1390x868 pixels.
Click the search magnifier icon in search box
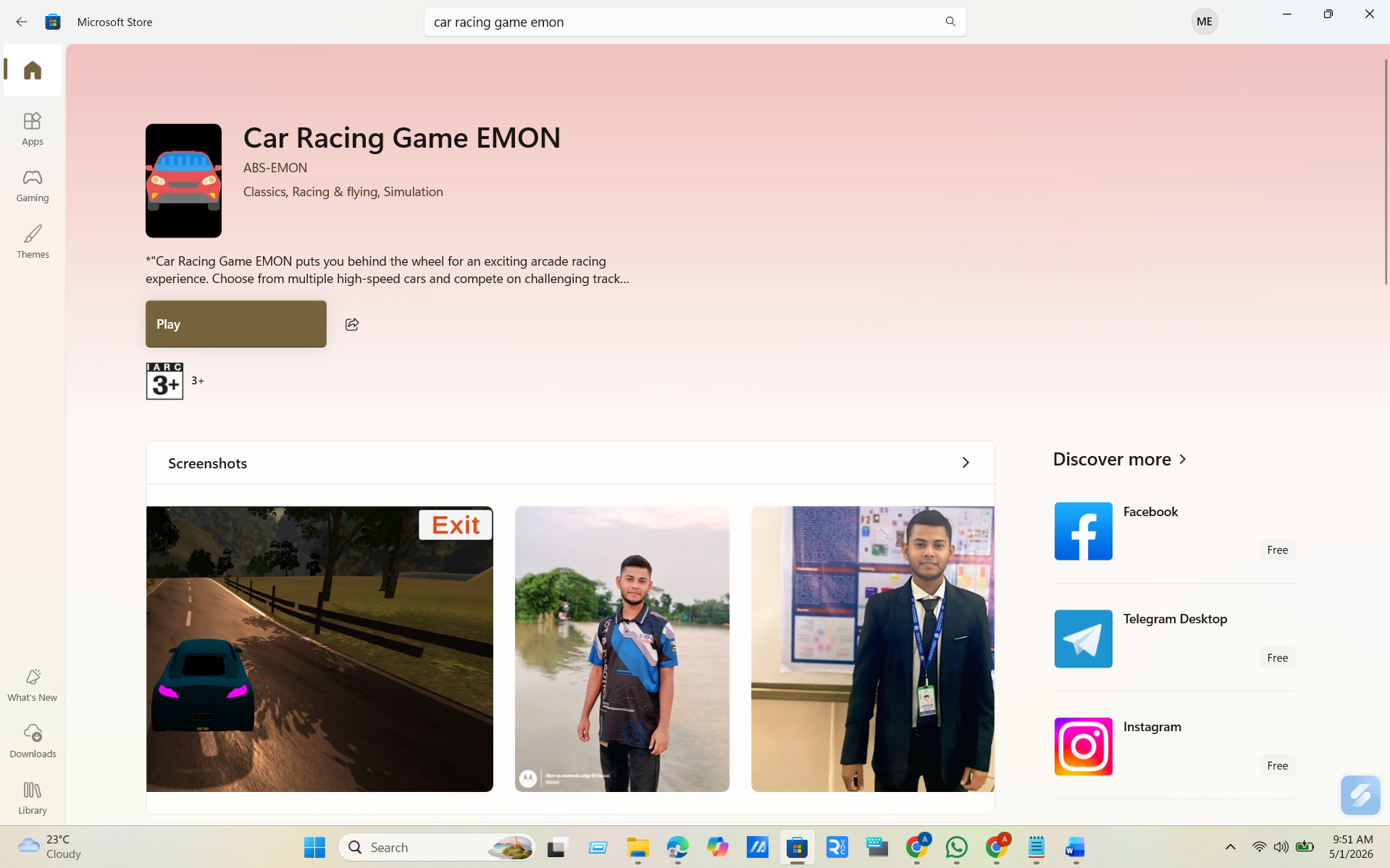(950, 22)
